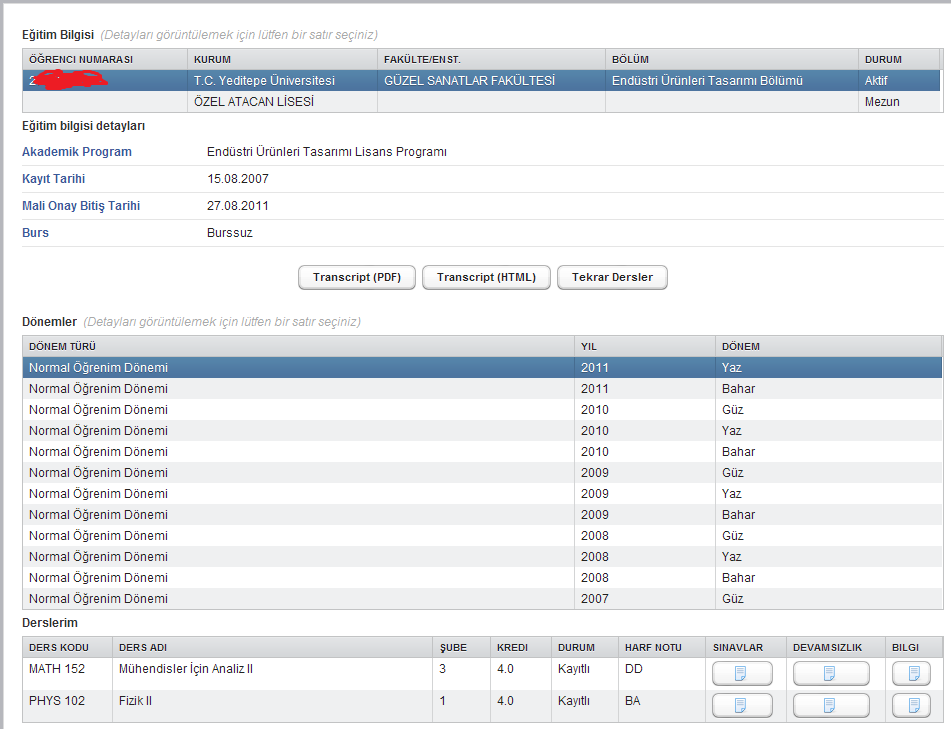This screenshot has width=951, height=729.
Task: Select the 2010 Güz term row
Action: point(482,409)
